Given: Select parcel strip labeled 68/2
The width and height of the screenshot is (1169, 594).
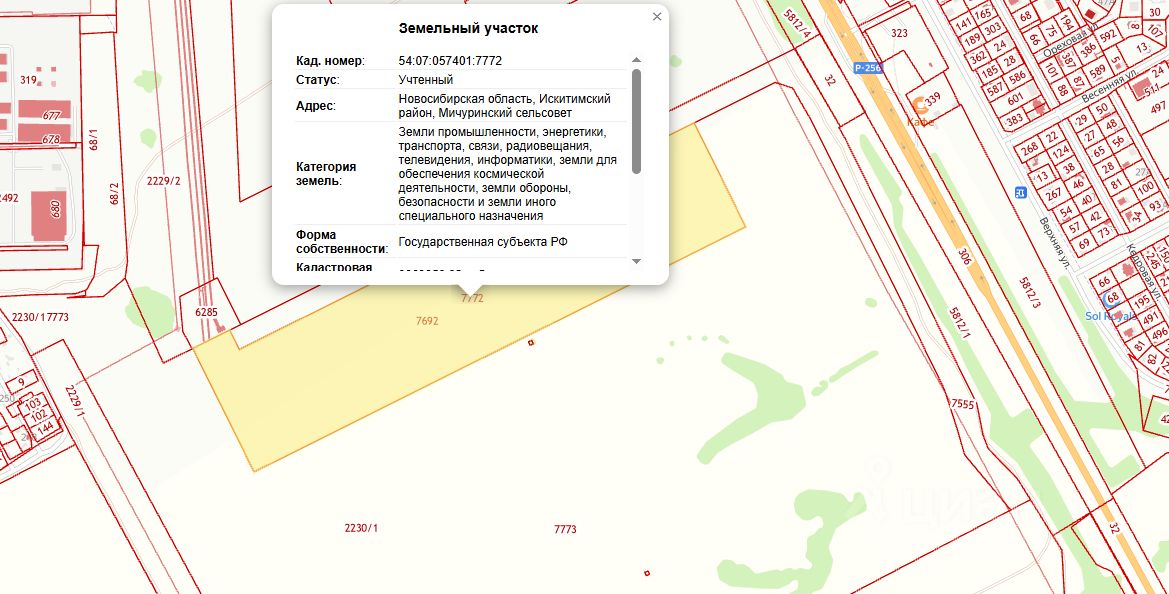Looking at the screenshot, I should pos(114,194).
